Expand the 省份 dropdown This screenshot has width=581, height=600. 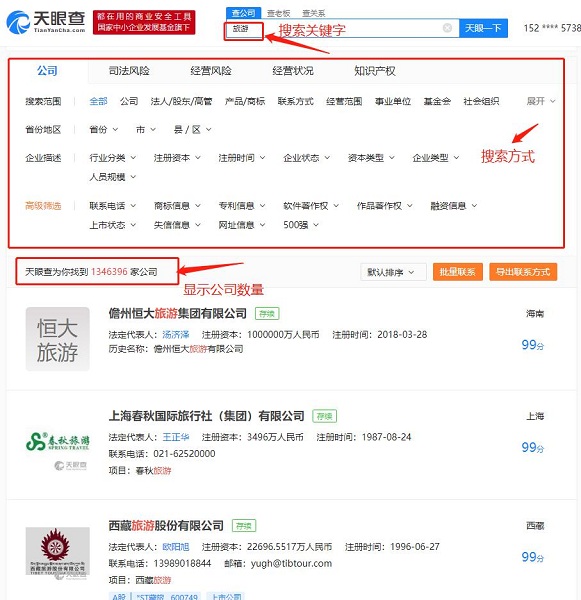pyautogui.click(x=104, y=130)
